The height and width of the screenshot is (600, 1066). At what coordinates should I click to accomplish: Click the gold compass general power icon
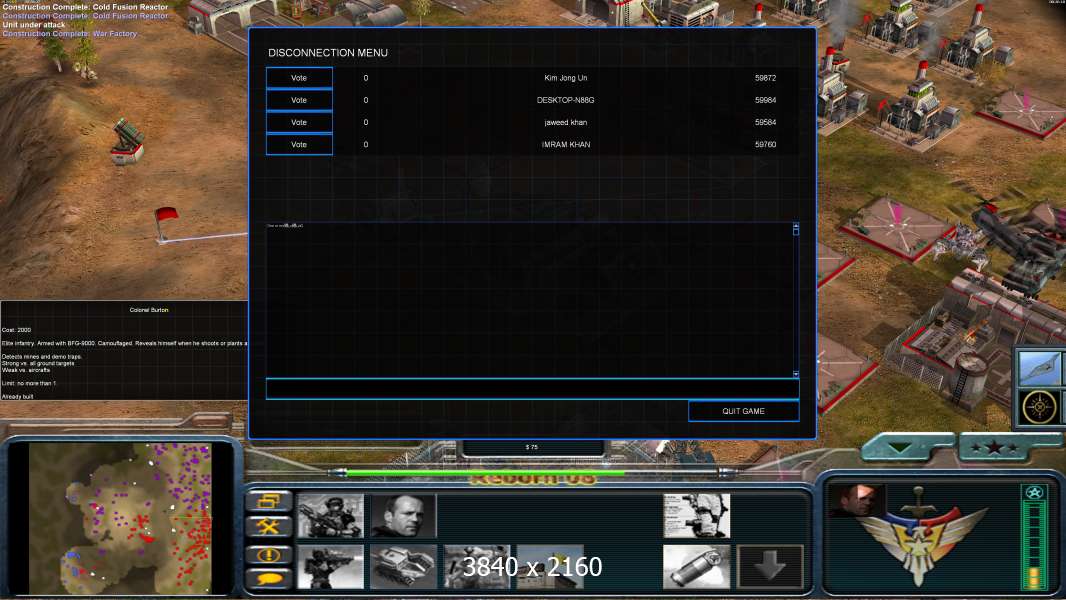[1039, 406]
